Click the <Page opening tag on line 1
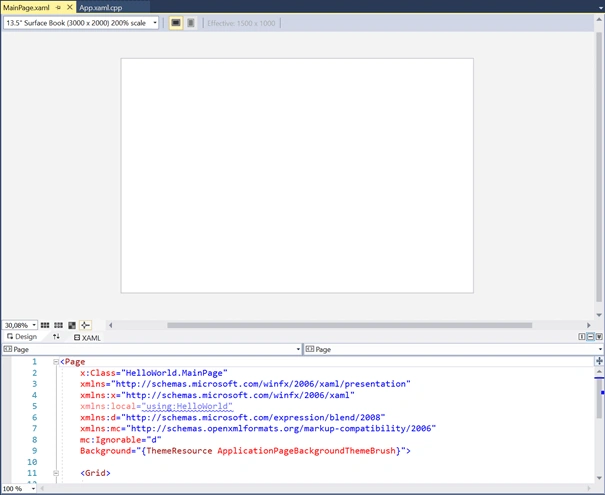Image resolution: width=605 pixels, height=495 pixels. tap(73, 362)
